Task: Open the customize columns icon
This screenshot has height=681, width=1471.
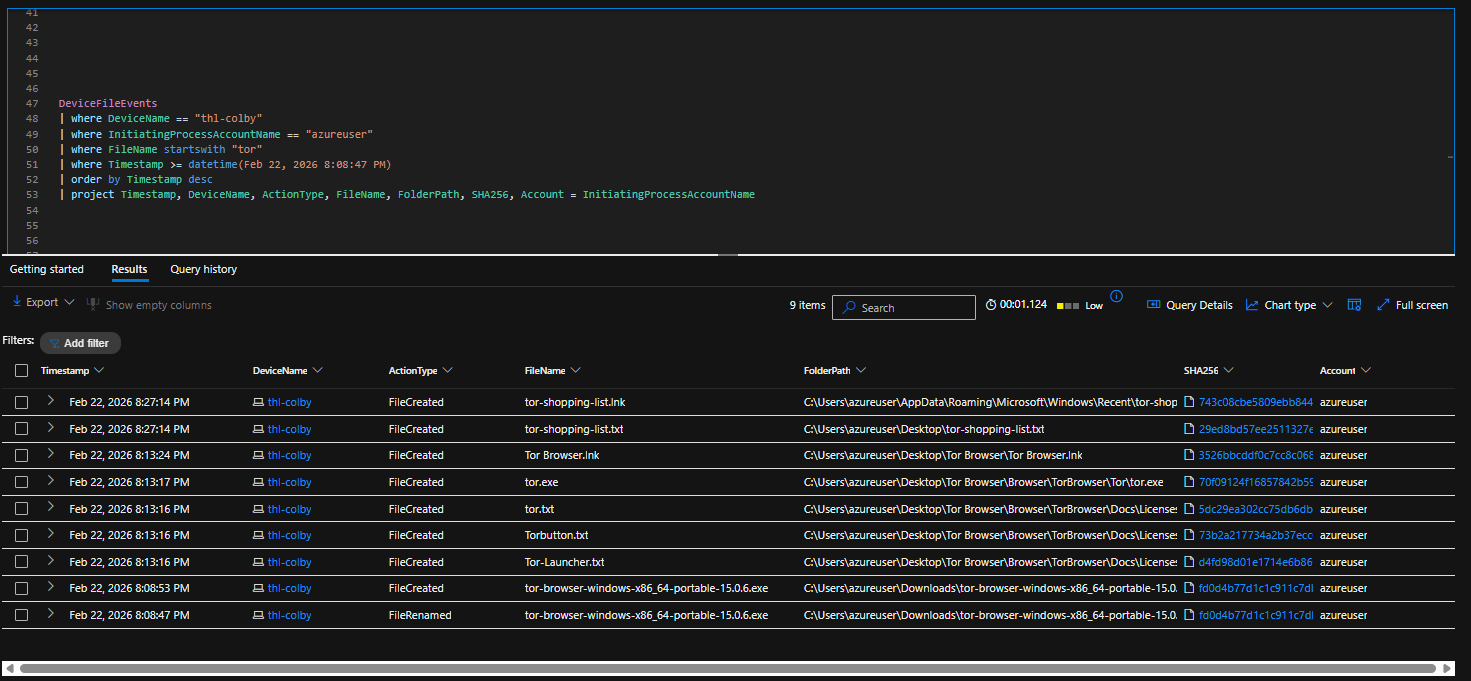Action: pos(1354,305)
